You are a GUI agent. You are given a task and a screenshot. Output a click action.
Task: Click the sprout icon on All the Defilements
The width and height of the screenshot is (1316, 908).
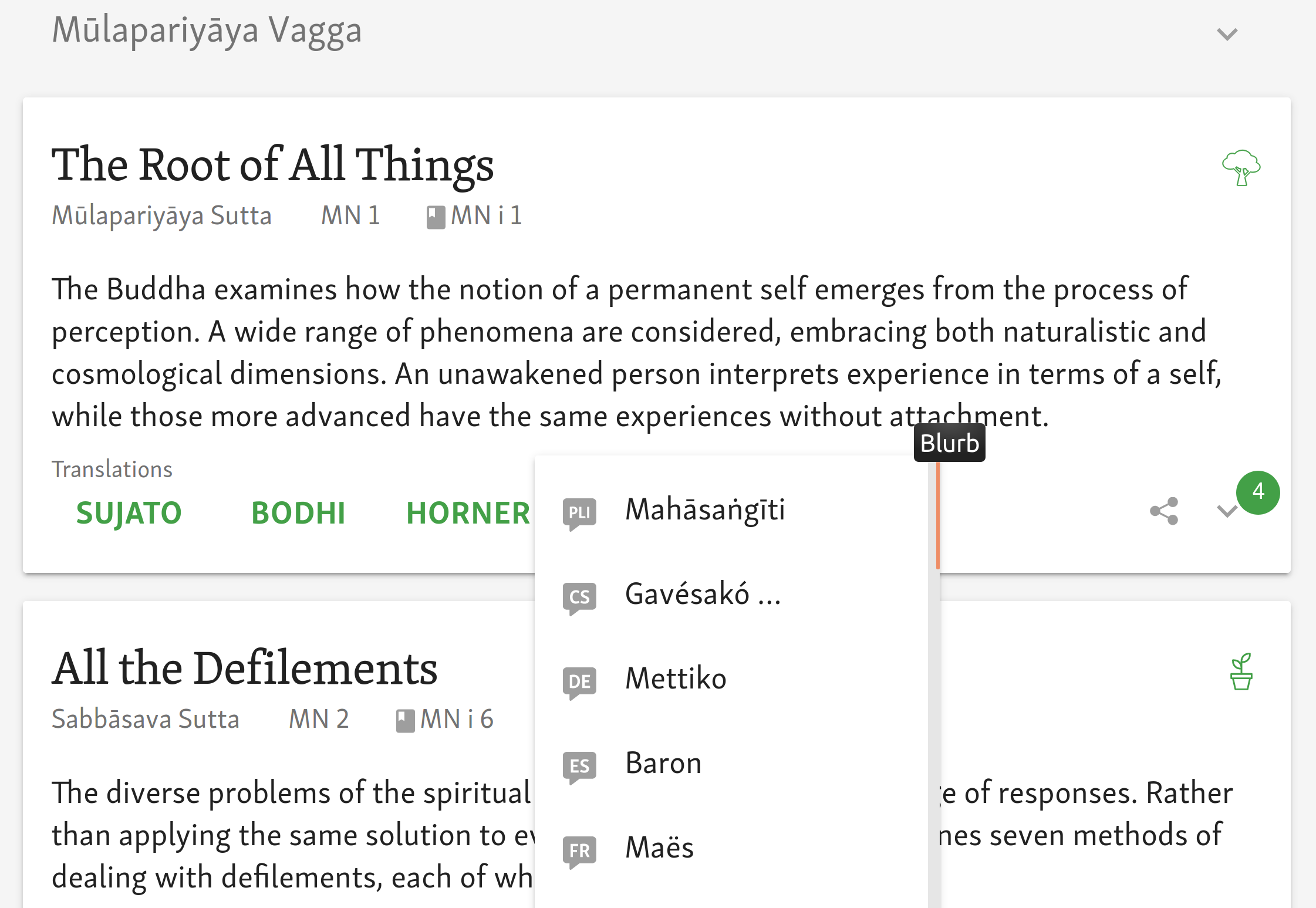(1241, 671)
